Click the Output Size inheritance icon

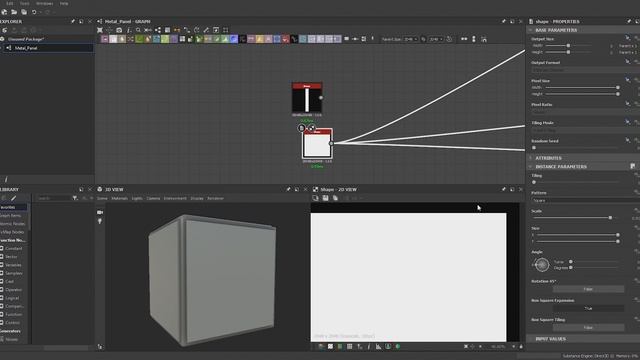click(627, 38)
